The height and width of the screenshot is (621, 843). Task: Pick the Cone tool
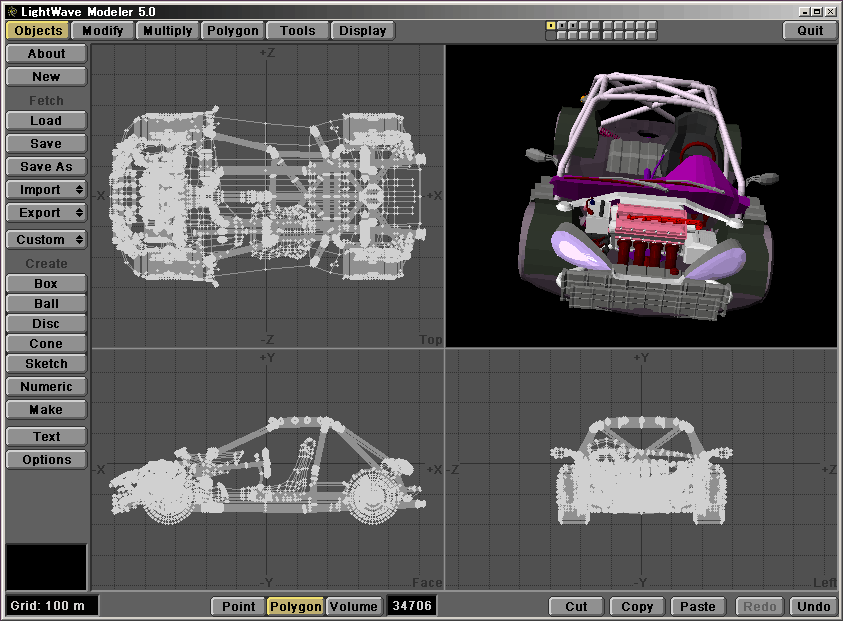pyautogui.click(x=46, y=344)
